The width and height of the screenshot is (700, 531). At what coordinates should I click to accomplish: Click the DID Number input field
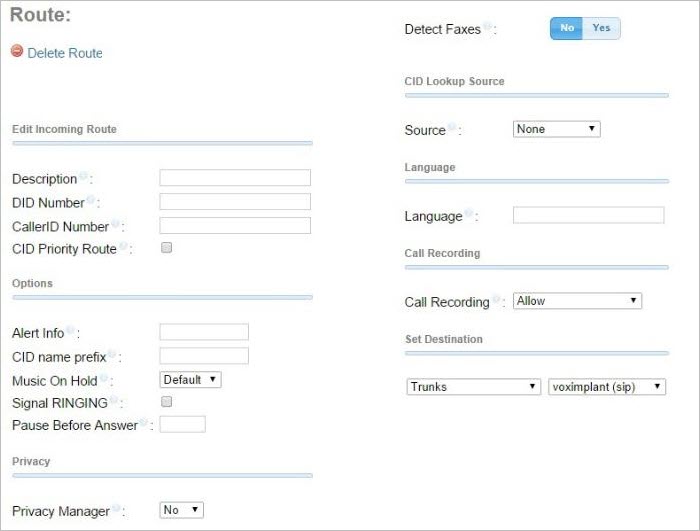click(x=235, y=202)
